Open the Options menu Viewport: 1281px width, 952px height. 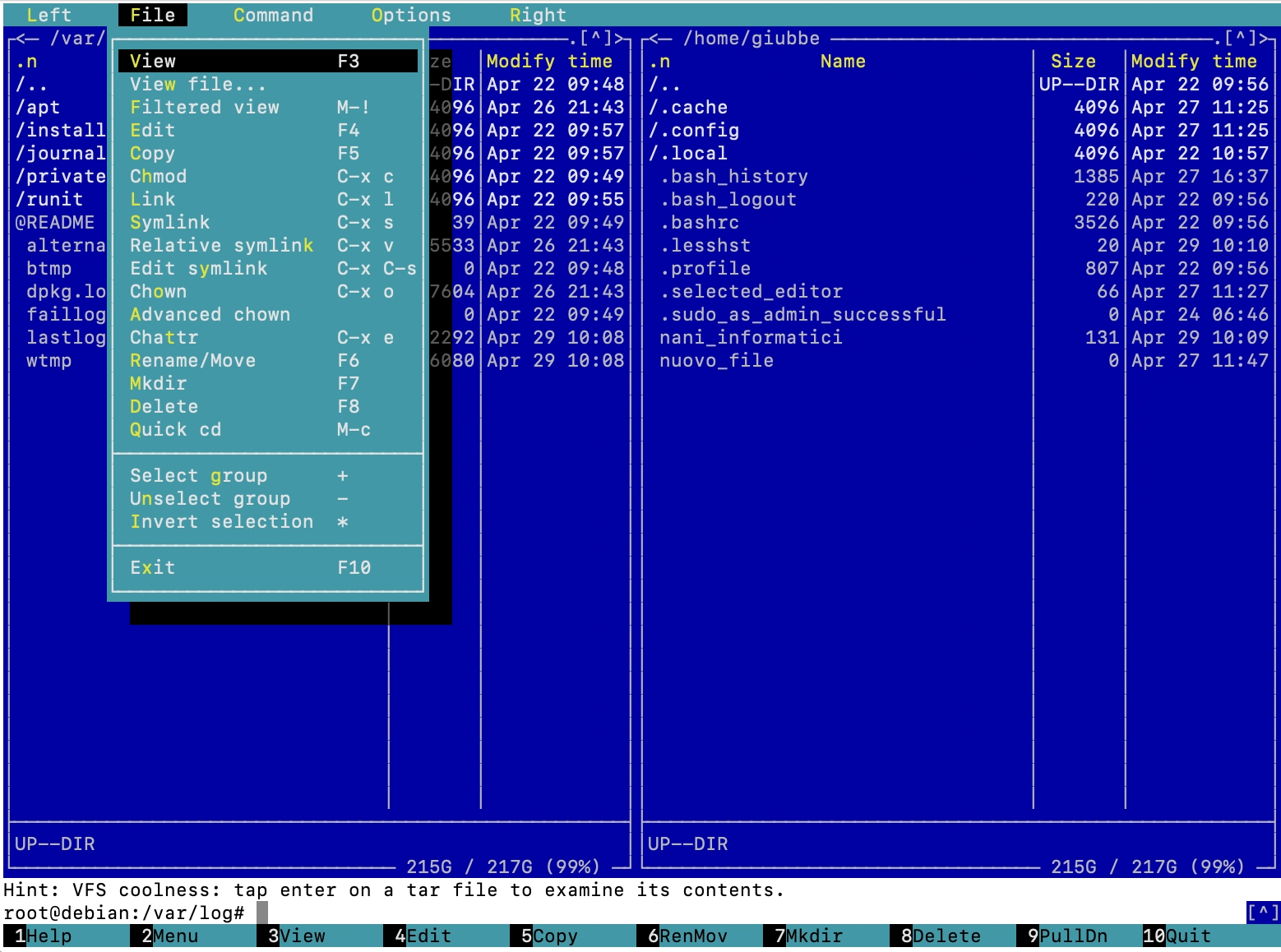point(410,14)
